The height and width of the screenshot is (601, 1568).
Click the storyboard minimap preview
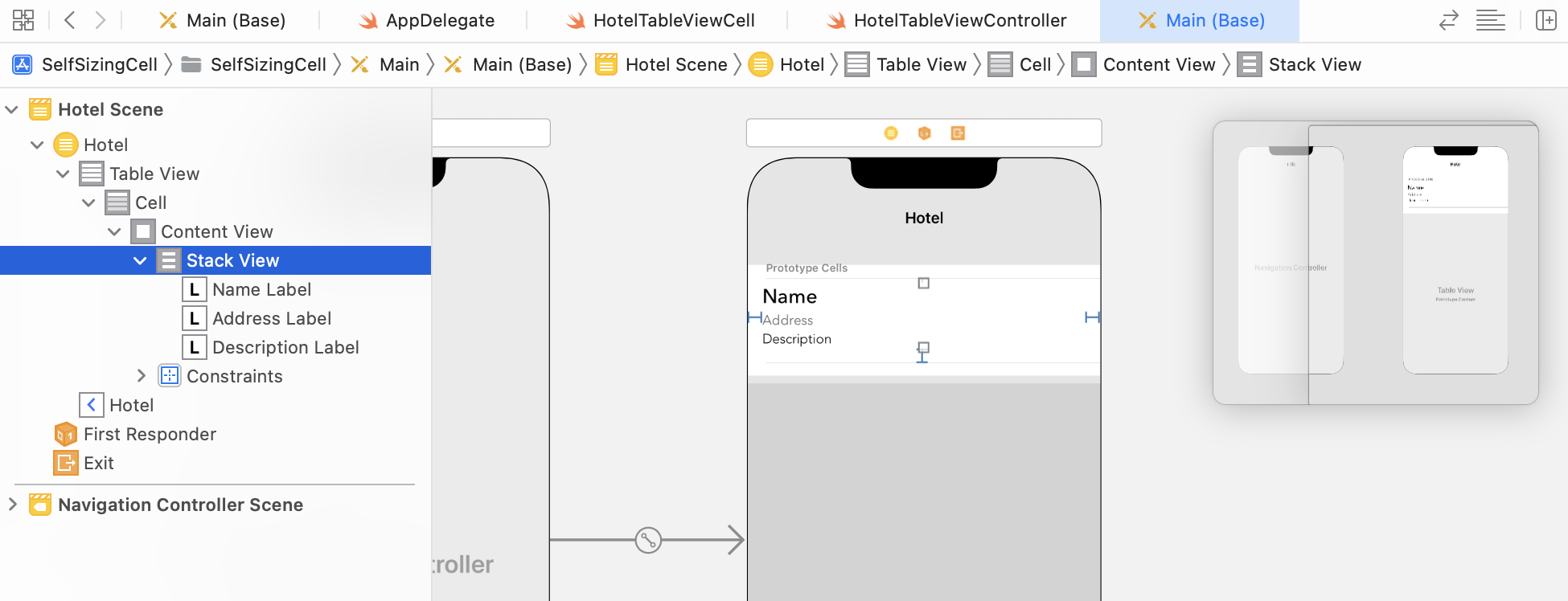[1375, 262]
